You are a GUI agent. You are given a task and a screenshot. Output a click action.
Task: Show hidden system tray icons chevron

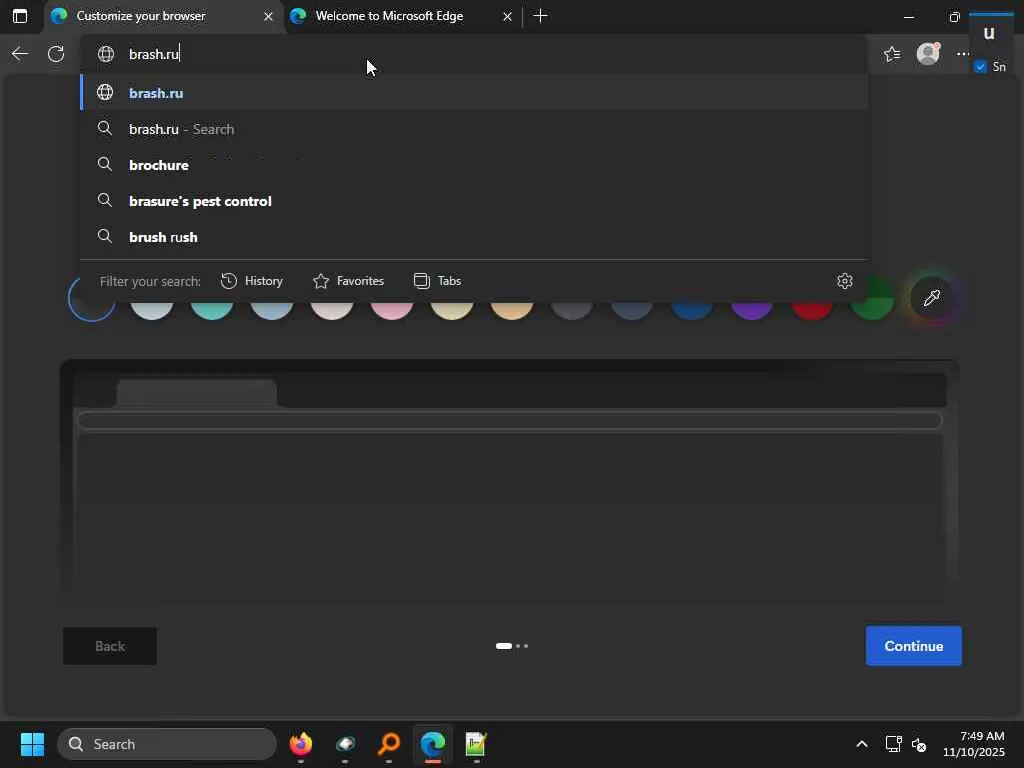click(x=861, y=744)
